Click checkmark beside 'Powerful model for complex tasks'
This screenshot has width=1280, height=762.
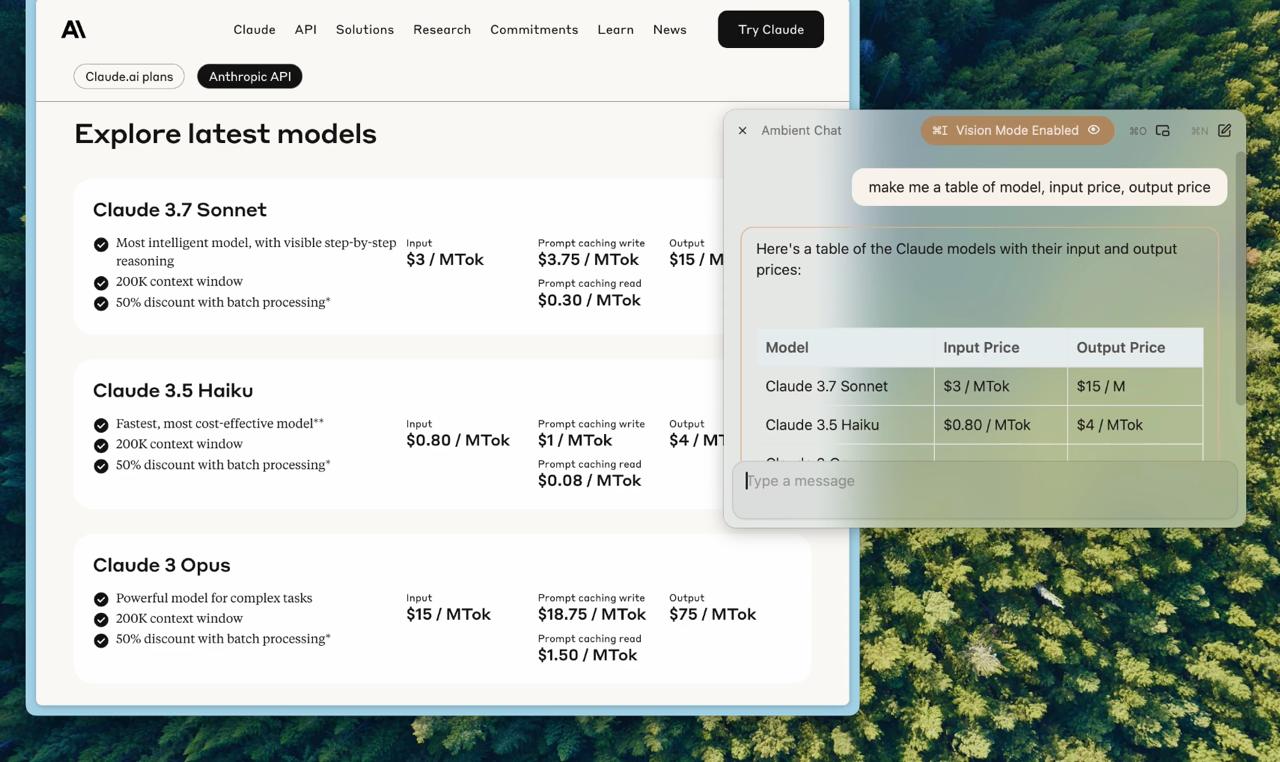pyautogui.click(x=101, y=599)
